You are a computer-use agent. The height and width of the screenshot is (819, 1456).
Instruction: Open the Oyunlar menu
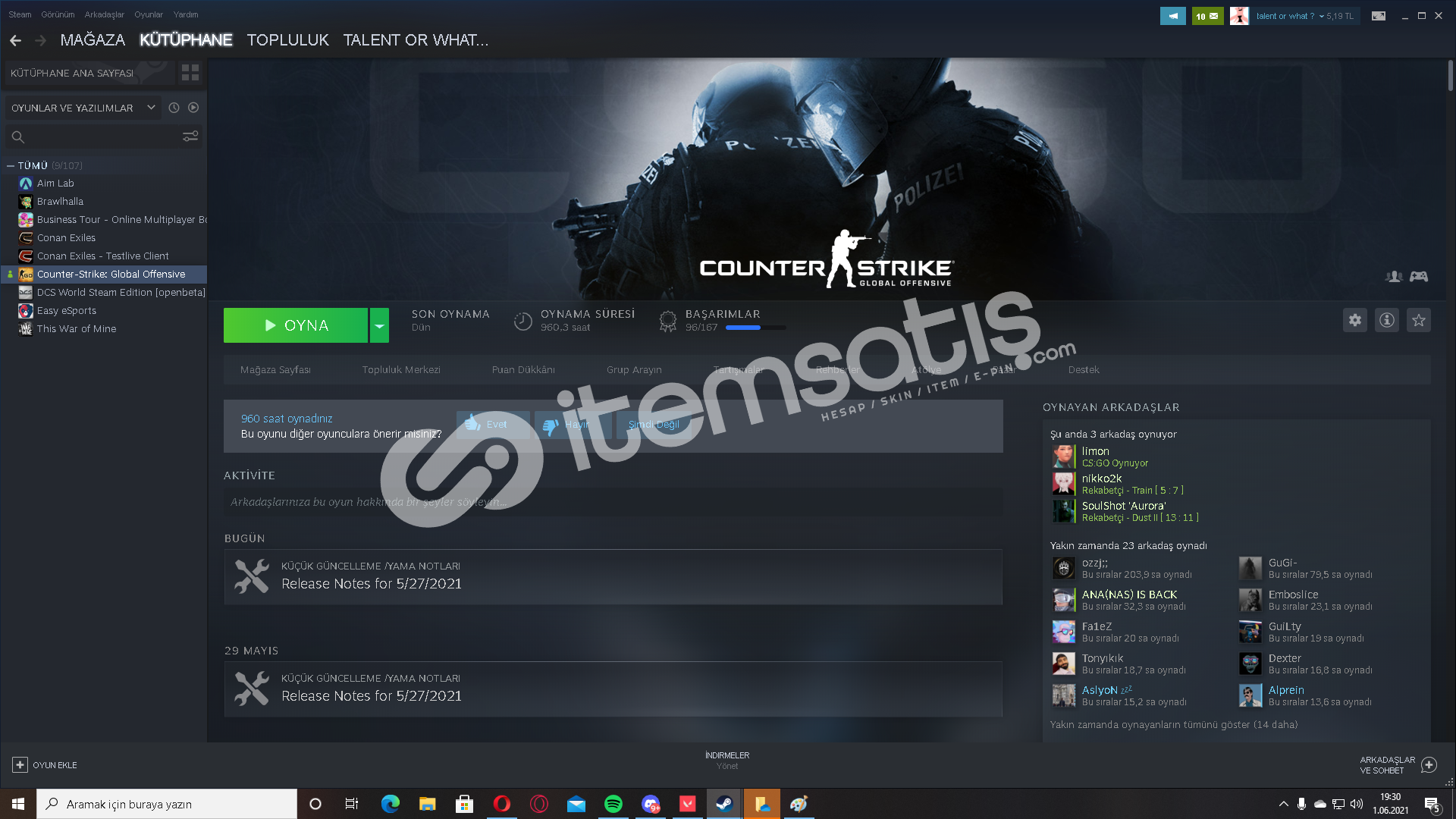149,14
